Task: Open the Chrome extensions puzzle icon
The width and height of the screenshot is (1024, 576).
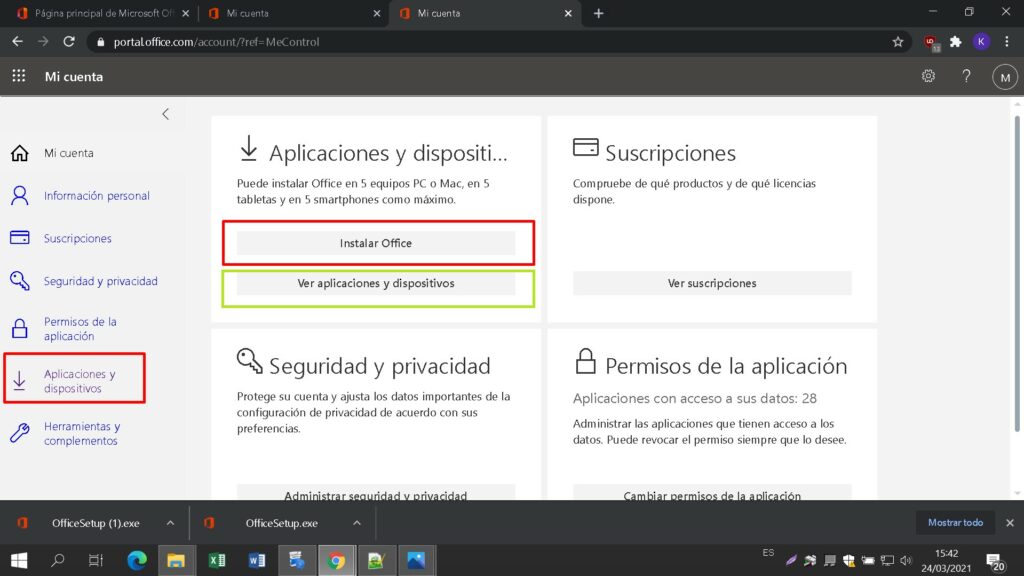Action: 955,42
